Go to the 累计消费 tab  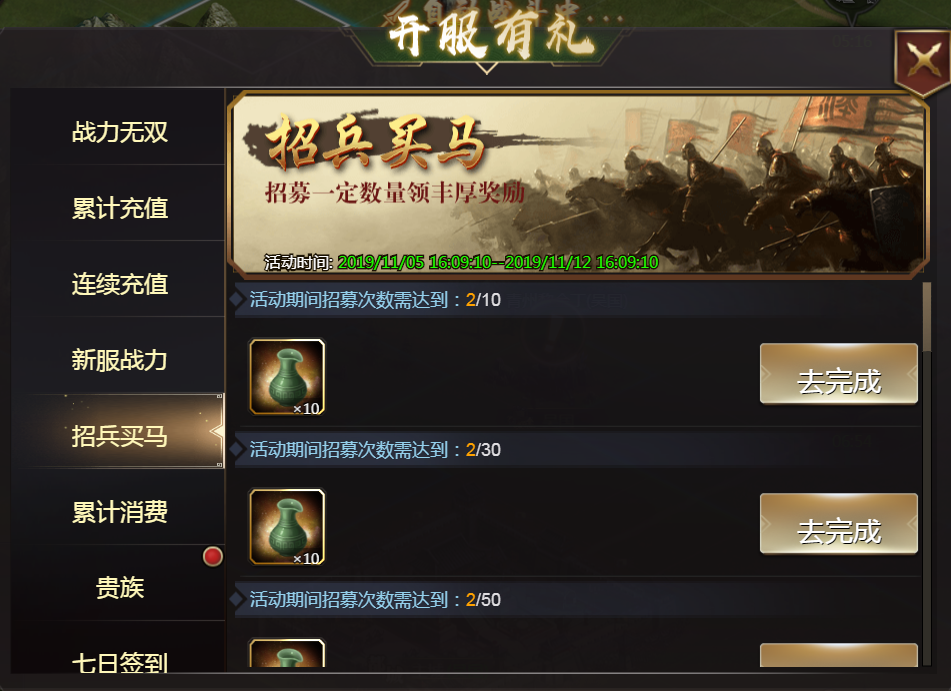tap(119, 511)
